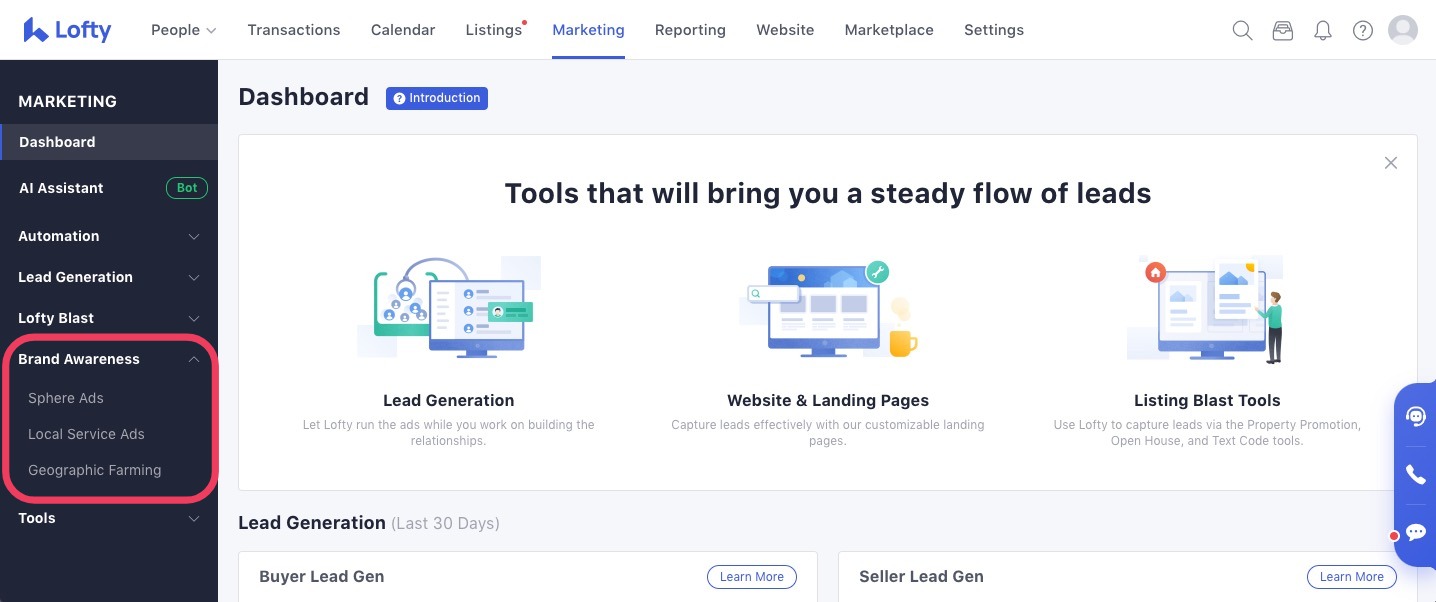
Task: Open the chat widget icon on the right
Action: (x=1415, y=416)
